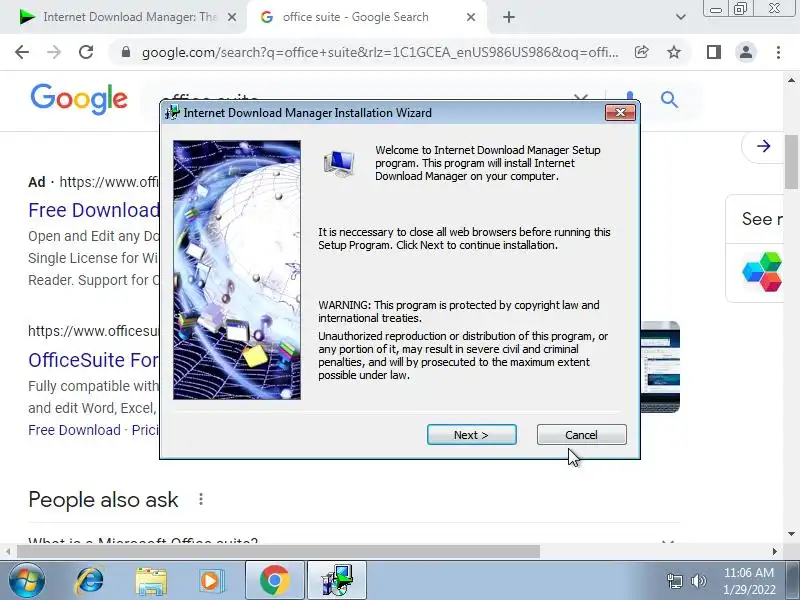Go forward in Chrome browser
The image size is (800, 600).
coord(54,52)
